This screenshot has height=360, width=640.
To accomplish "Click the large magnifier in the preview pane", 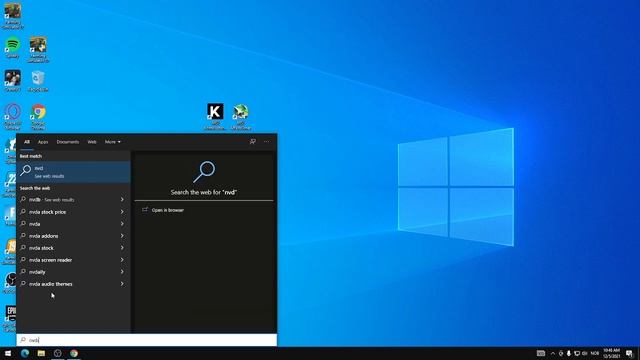I will pyautogui.click(x=204, y=172).
